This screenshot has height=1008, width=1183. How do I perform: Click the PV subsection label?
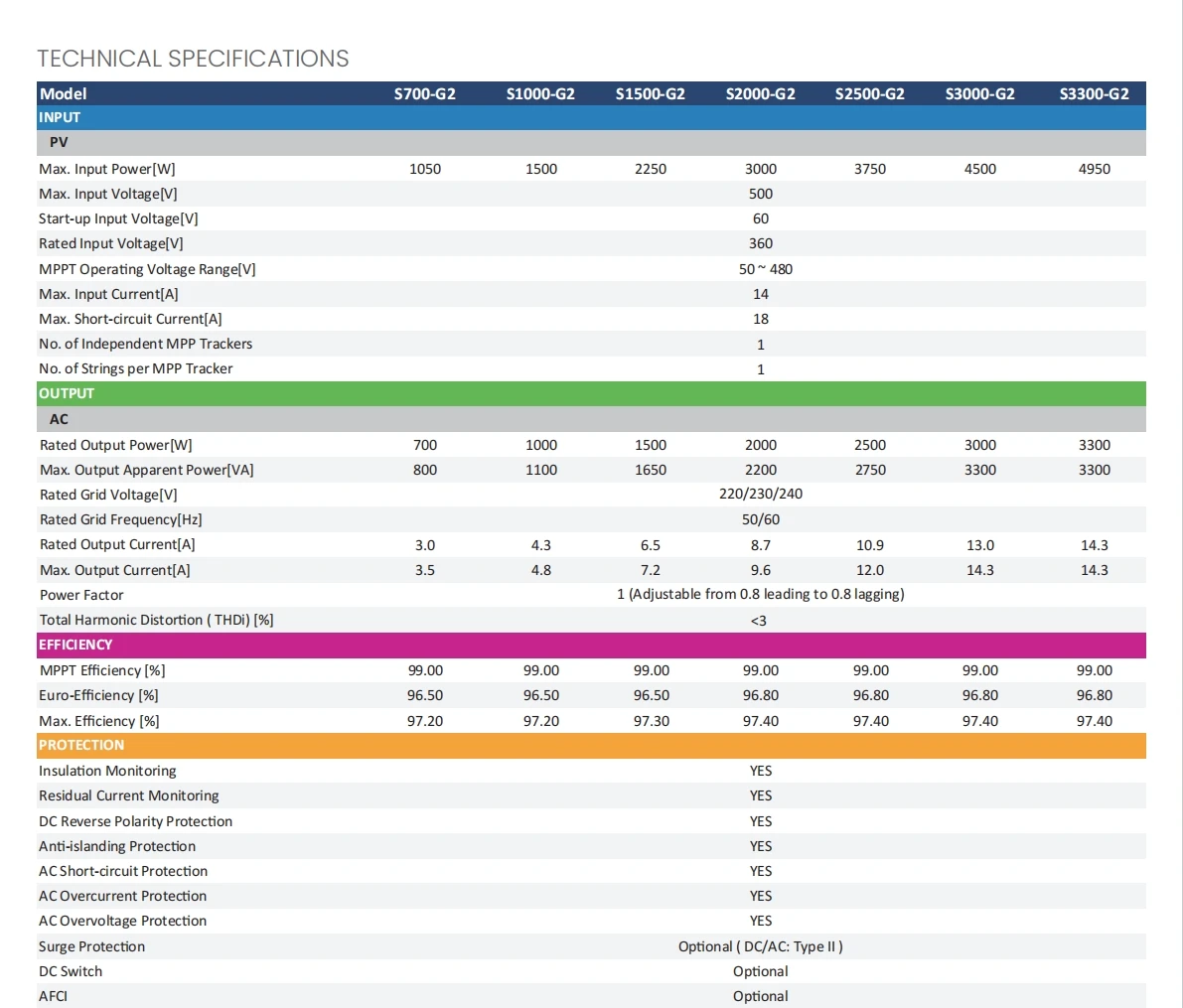click(x=59, y=142)
